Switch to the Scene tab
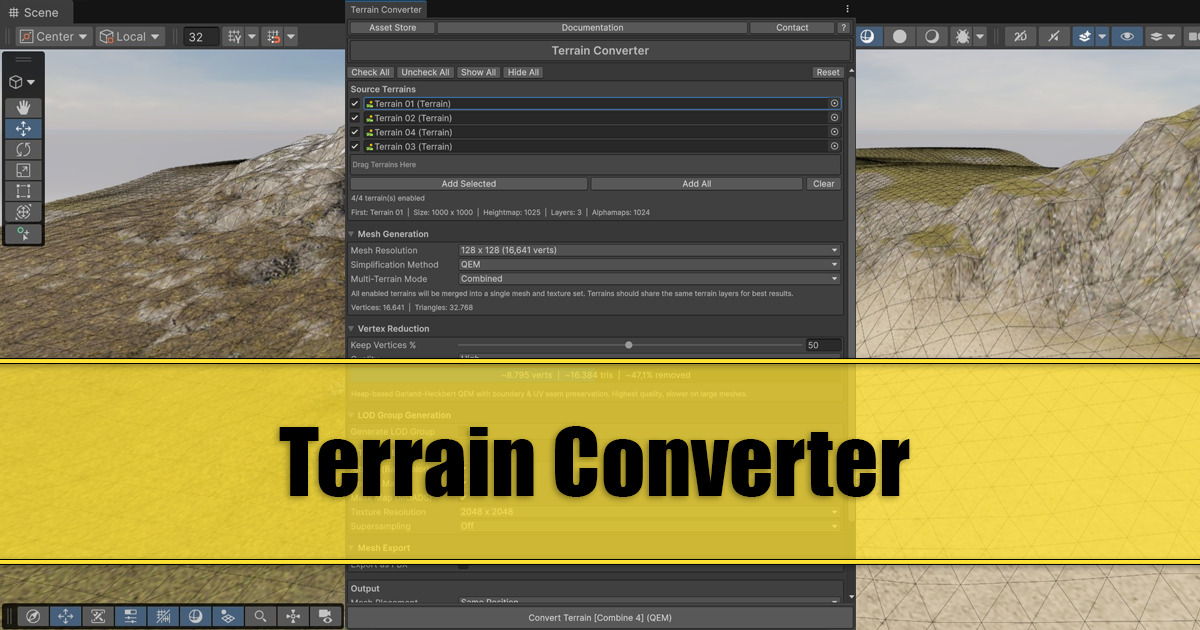 click(x=34, y=12)
